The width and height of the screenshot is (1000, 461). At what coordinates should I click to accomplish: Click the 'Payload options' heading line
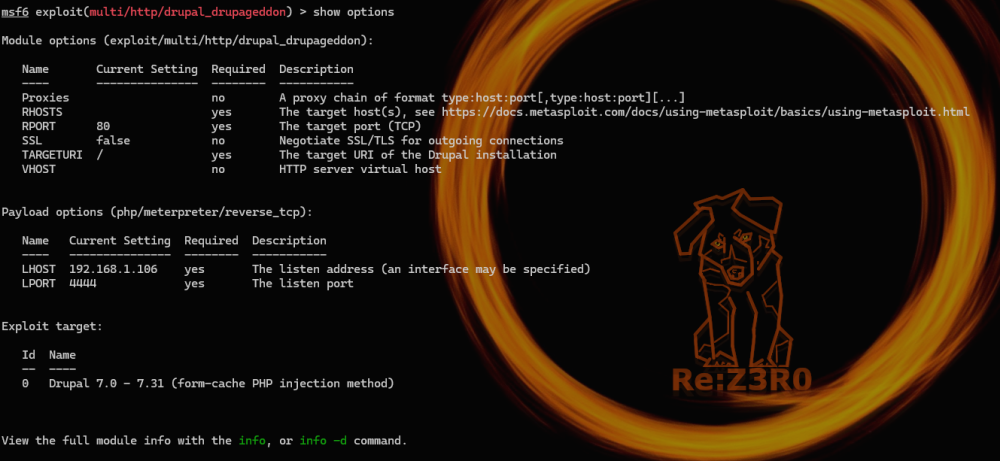[157, 212]
